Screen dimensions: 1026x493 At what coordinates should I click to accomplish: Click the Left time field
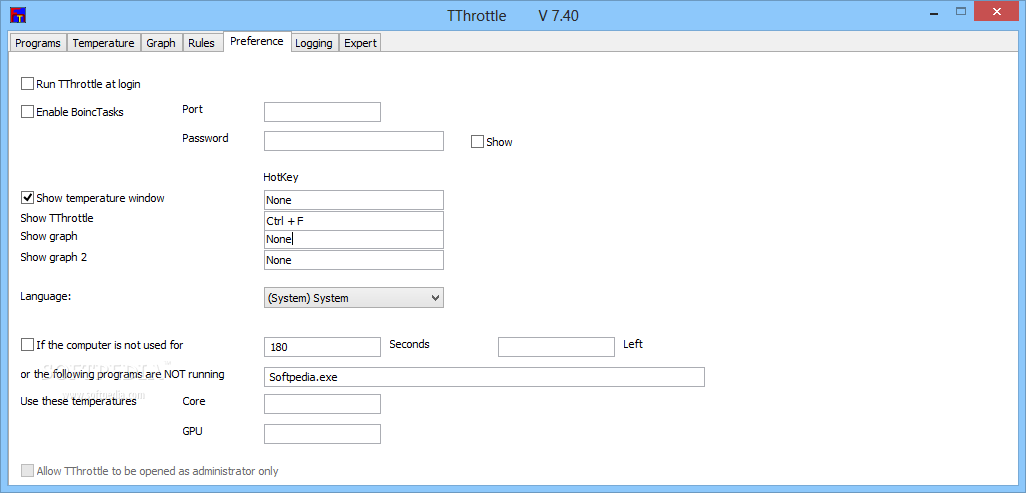pos(556,347)
